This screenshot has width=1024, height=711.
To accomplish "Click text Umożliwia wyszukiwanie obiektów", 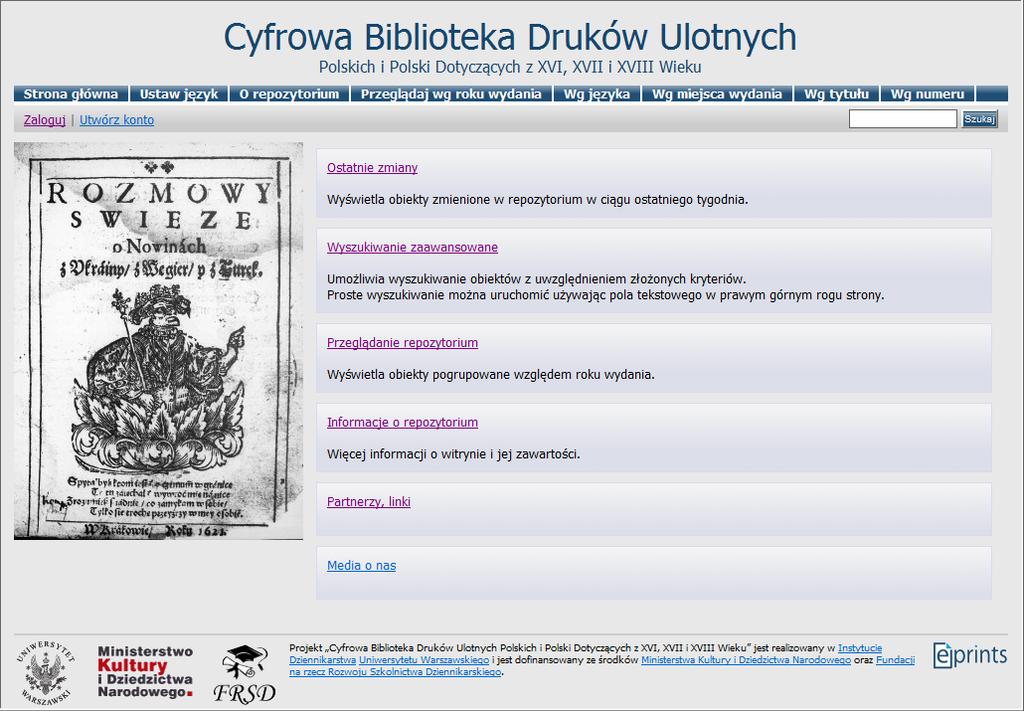I will [536, 279].
